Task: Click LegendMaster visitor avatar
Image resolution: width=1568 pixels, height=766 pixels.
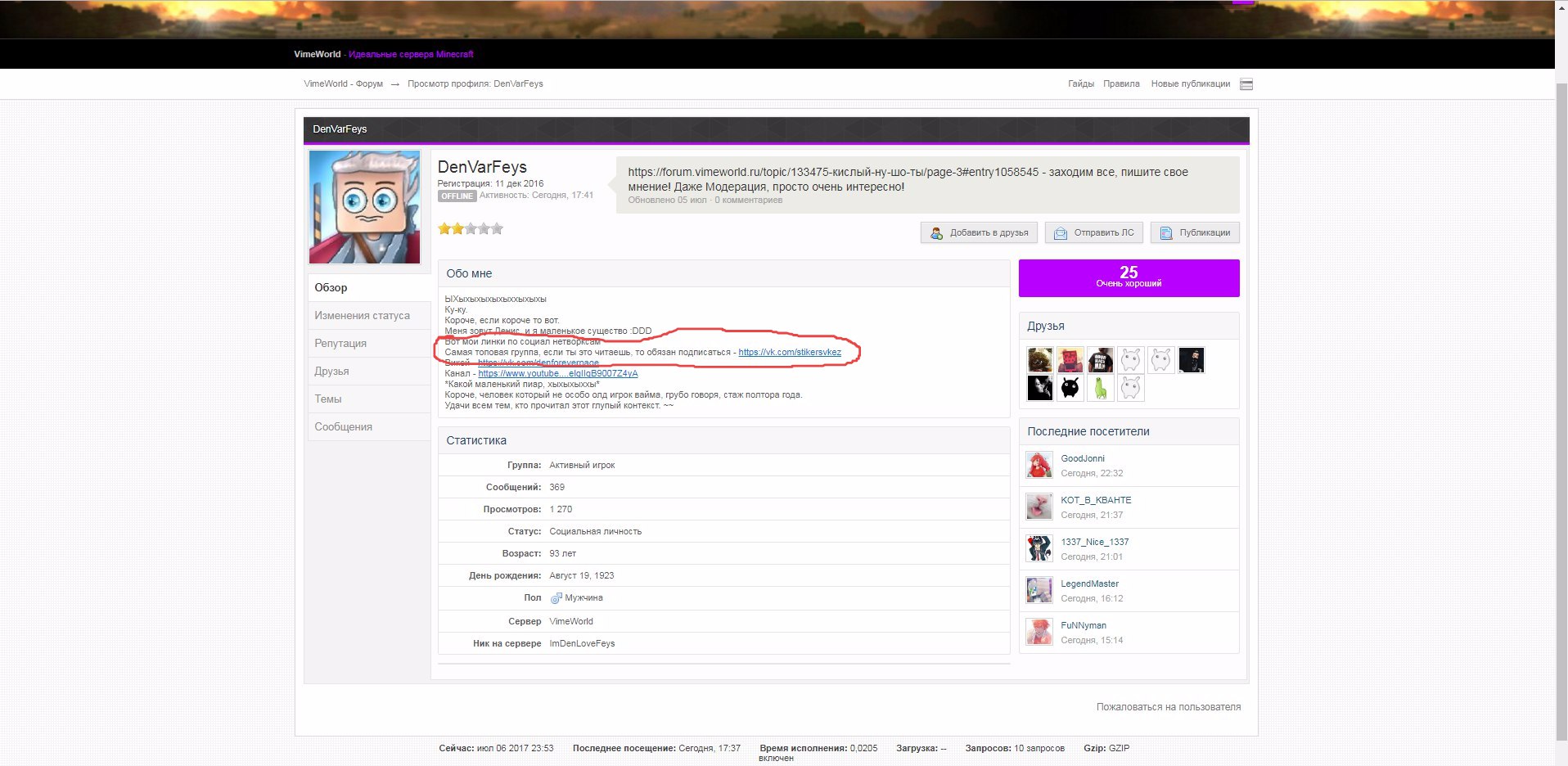Action: 1039,590
